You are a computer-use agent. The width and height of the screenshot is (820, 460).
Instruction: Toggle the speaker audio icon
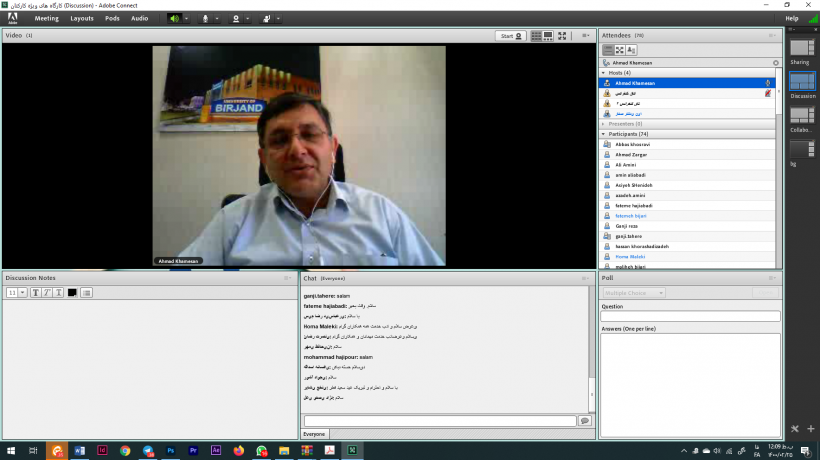174,19
